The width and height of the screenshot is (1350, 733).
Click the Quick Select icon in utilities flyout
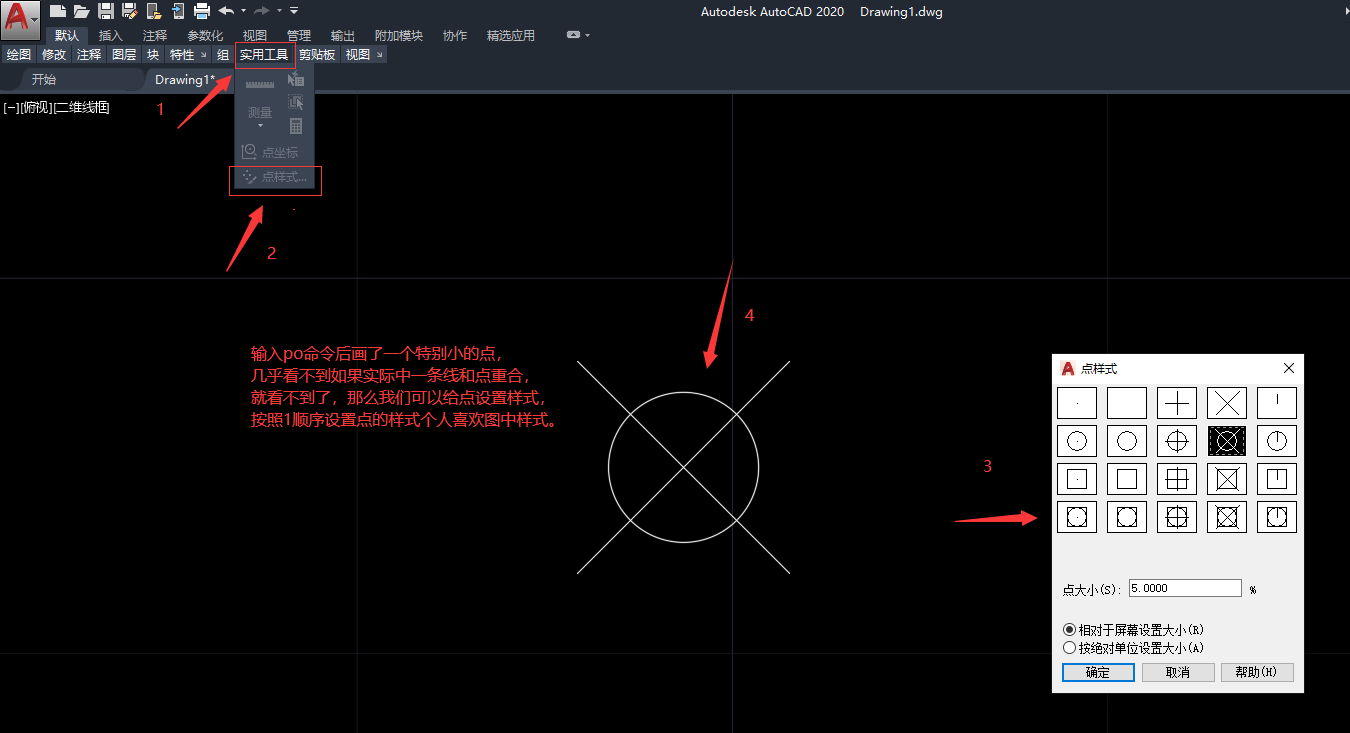(x=296, y=79)
